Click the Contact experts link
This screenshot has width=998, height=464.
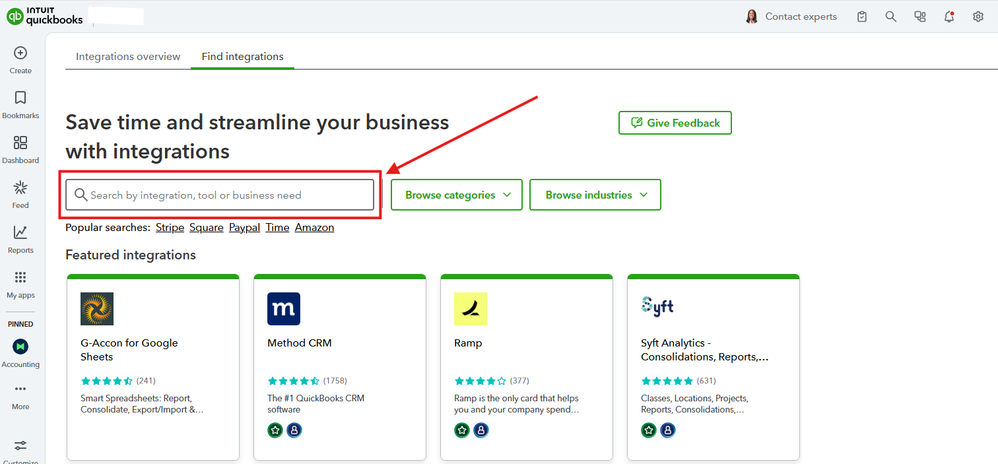click(x=801, y=17)
